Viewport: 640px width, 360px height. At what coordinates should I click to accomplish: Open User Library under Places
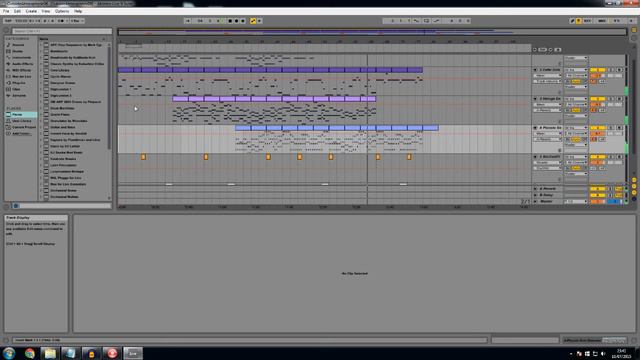pyautogui.click(x=21, y=121)
